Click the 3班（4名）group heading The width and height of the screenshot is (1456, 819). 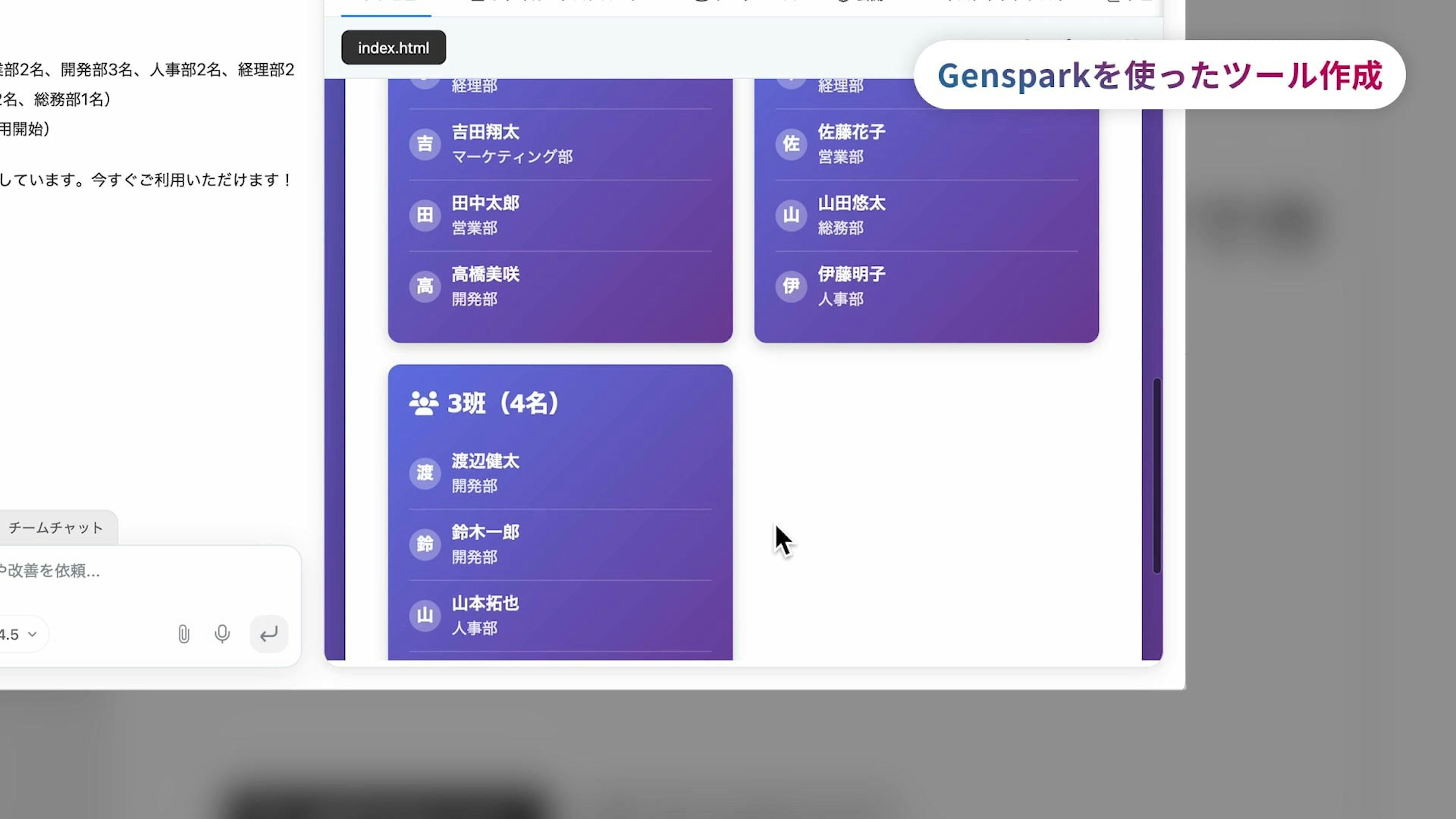503,403
